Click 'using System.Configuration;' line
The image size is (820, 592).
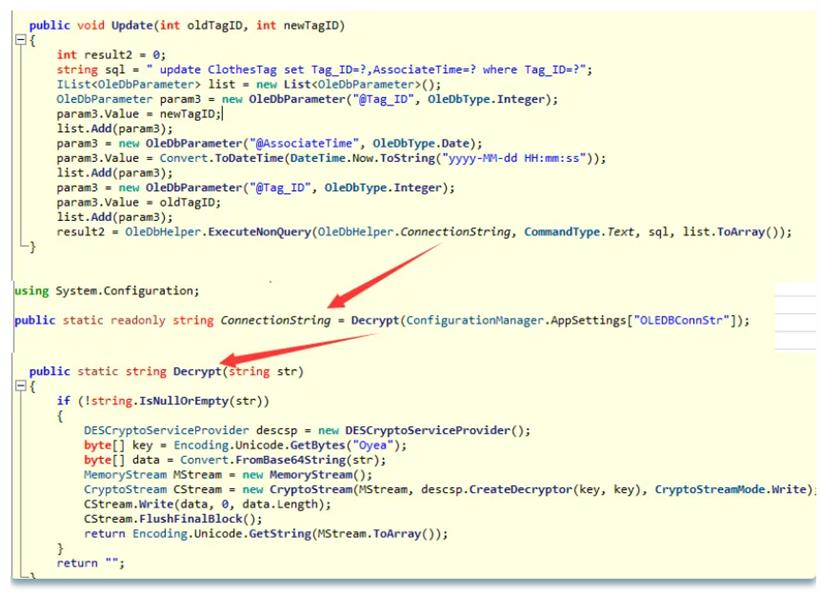tap(107, 290)
